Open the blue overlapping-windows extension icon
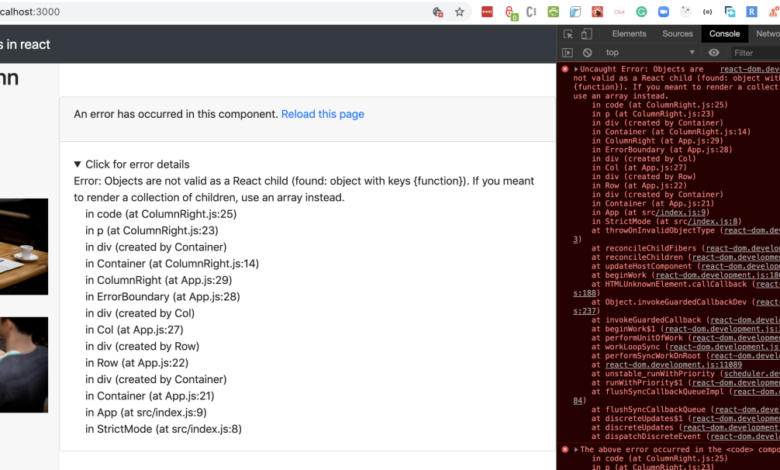 point(730,12)
